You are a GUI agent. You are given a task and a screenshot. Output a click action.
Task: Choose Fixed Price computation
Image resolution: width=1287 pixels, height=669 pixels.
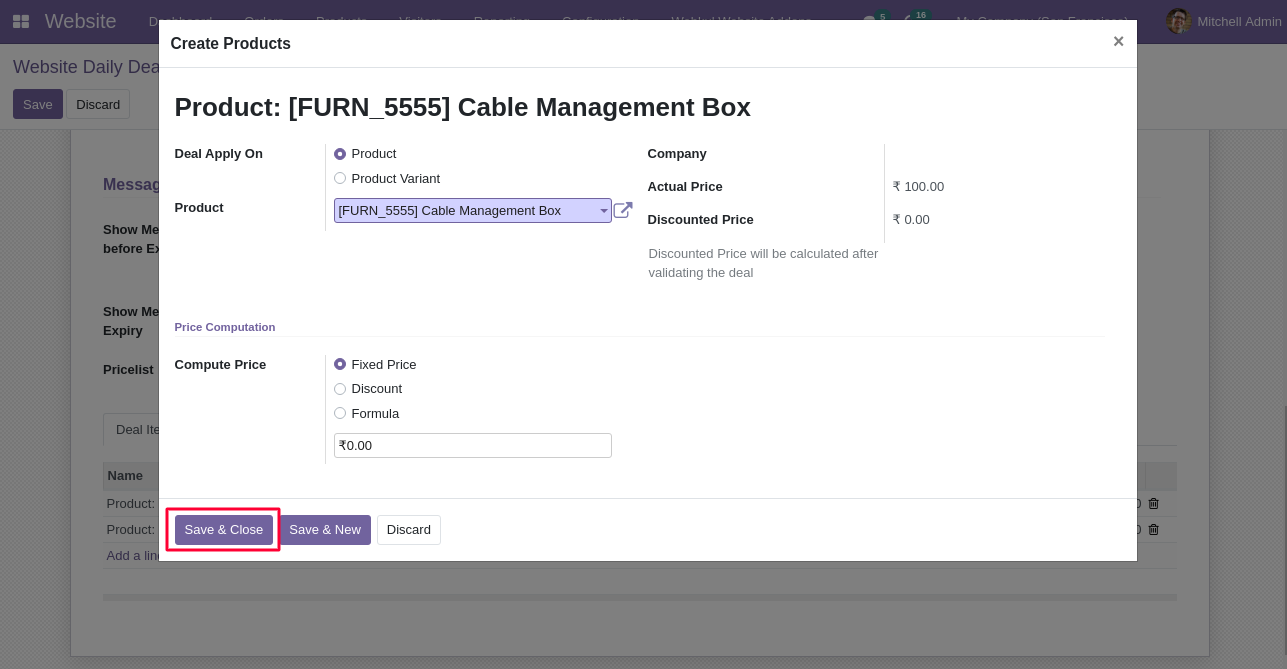click(x=340, y=365)
